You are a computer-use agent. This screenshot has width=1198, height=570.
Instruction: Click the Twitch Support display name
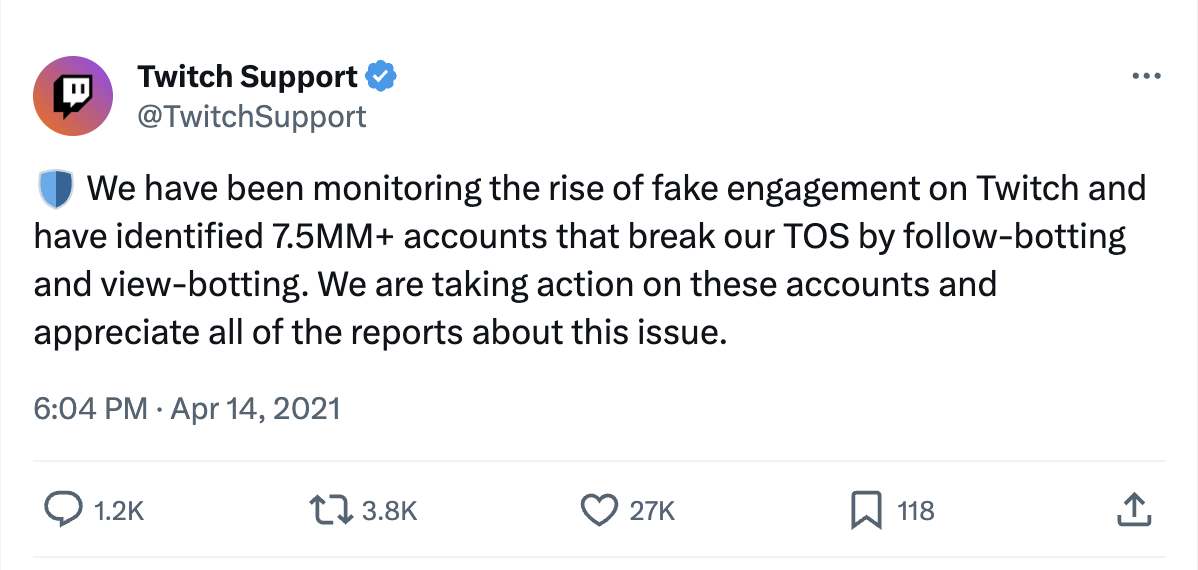(x=247, y=76)
